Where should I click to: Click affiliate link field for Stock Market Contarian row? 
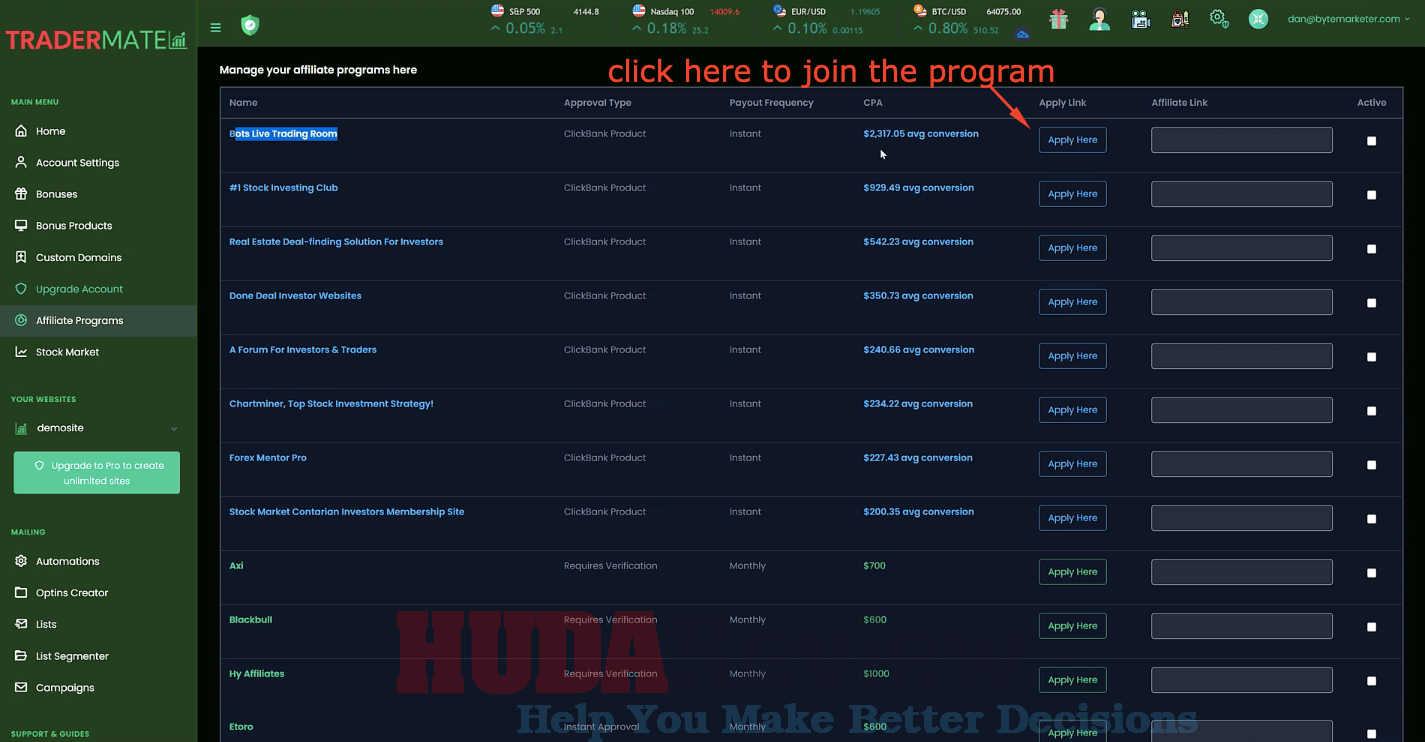(x=1242, y=518)
